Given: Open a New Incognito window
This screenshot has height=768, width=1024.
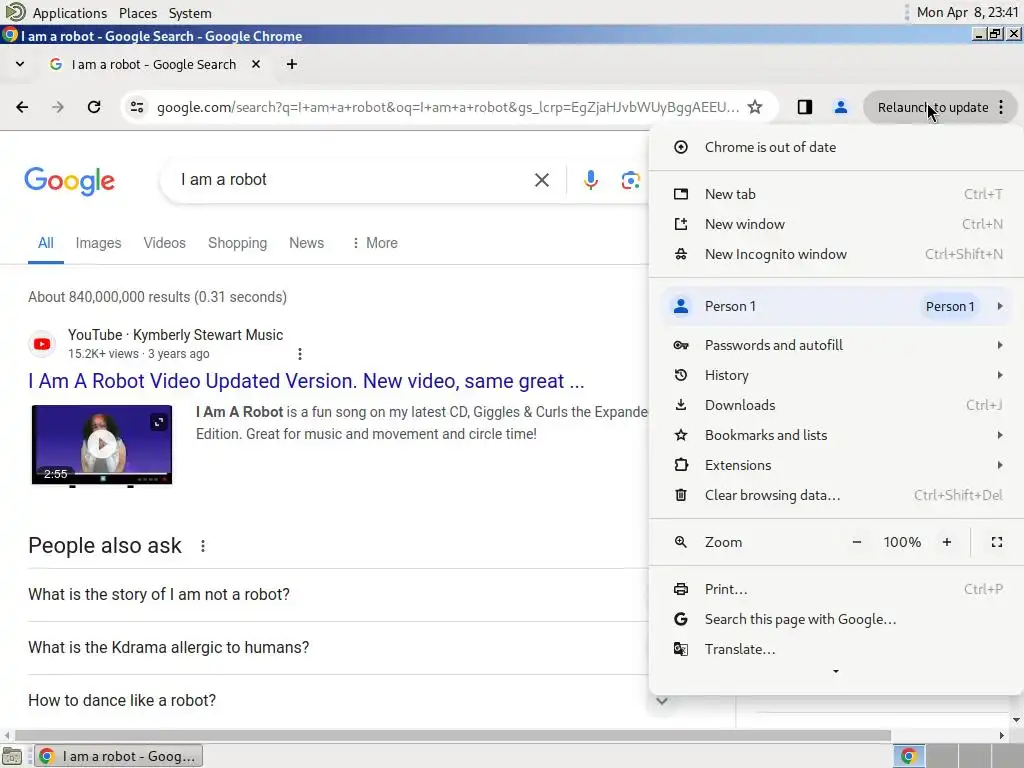Looking at the screenshot, I should pos(836,254).
